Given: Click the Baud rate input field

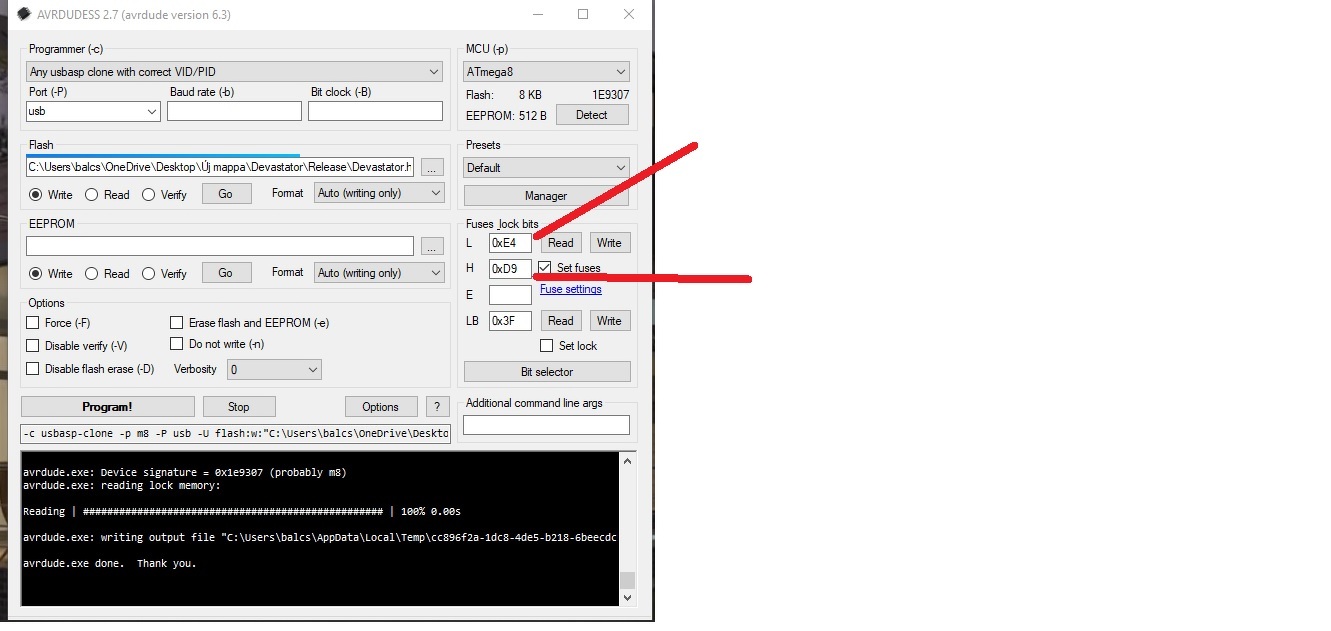Looking at the screenshot, I should coord(234,111).
